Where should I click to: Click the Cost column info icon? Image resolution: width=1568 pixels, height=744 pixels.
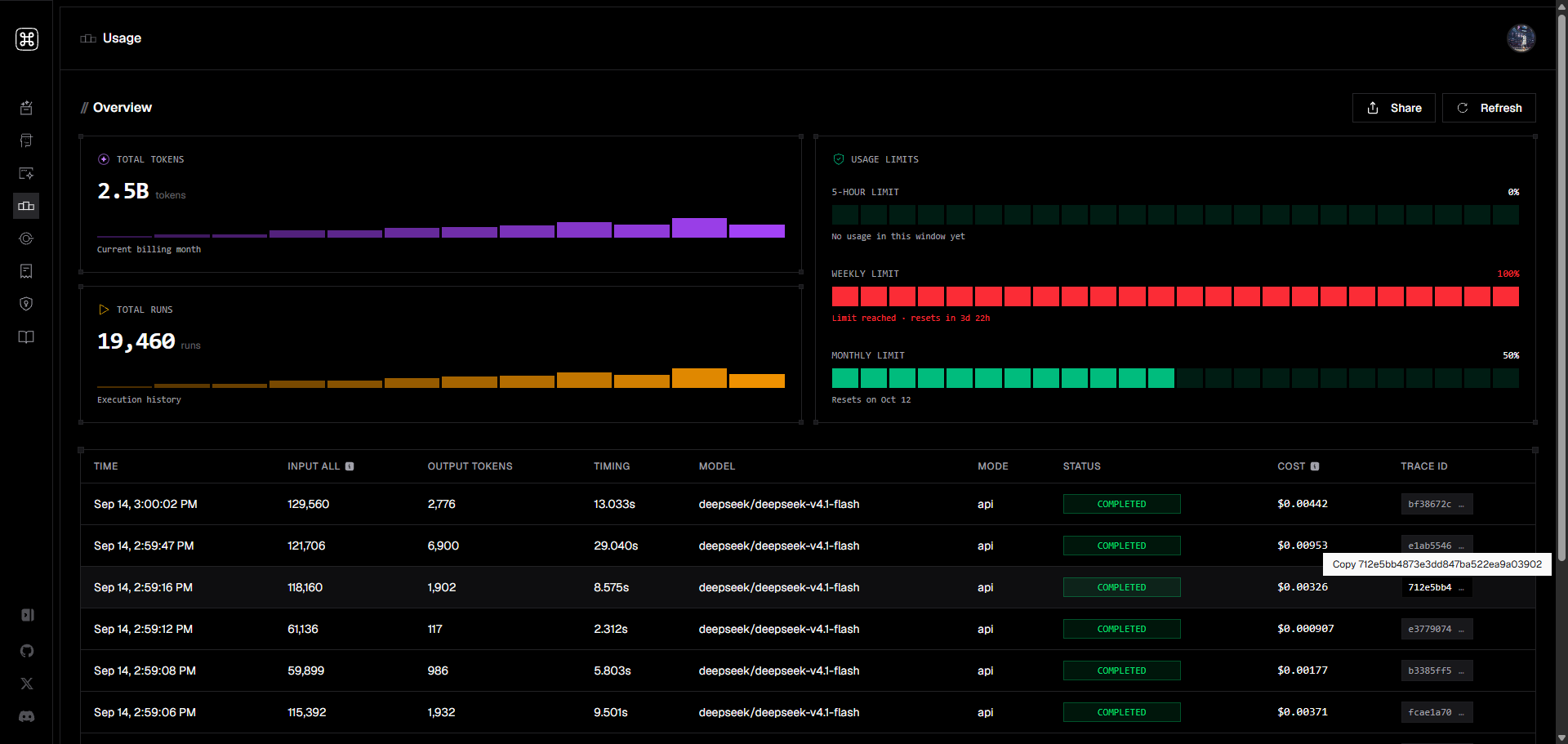[1315, 466]
